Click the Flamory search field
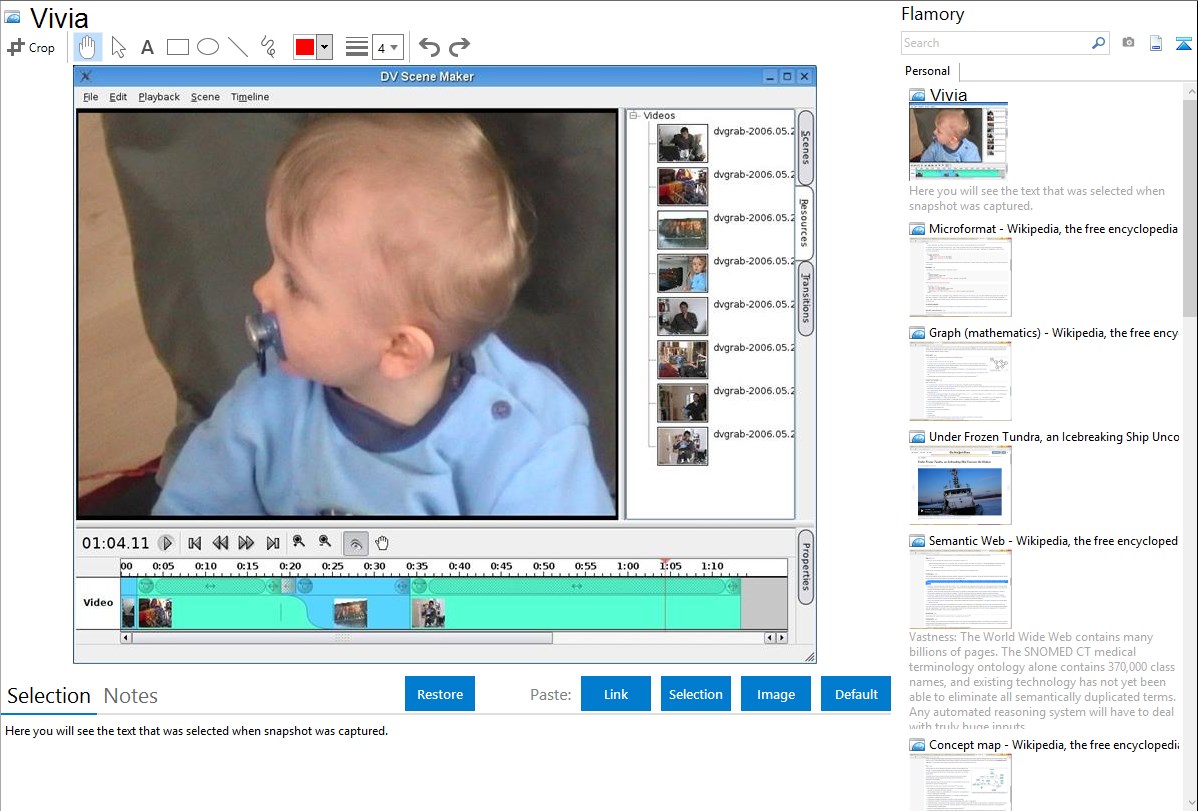The height and width of the screenshot is (811, 1198). [995, 43]
